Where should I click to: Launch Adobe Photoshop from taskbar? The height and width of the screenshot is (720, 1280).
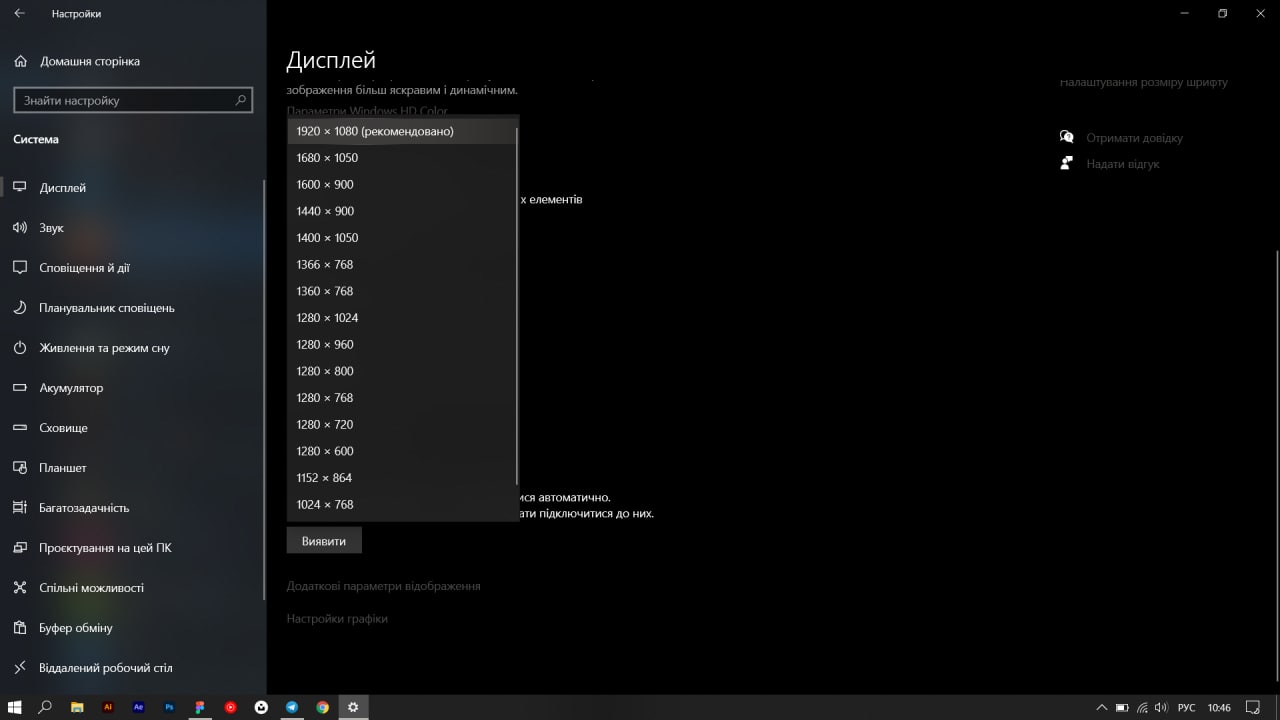point(169,707)
